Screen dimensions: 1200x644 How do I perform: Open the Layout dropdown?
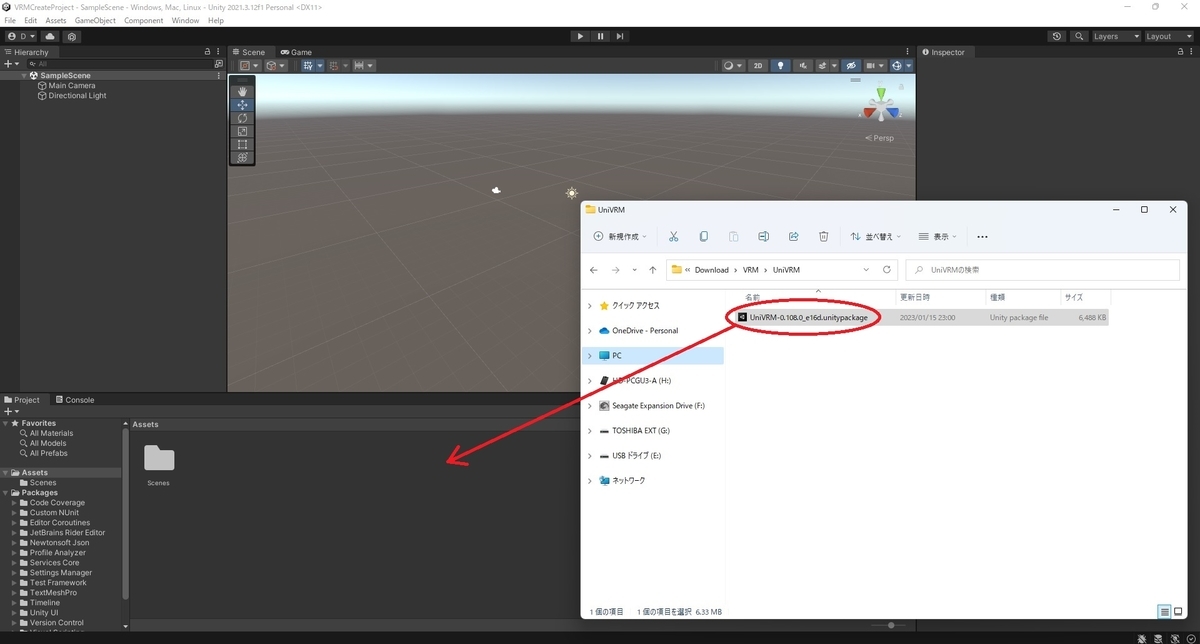coord(1169,36)
